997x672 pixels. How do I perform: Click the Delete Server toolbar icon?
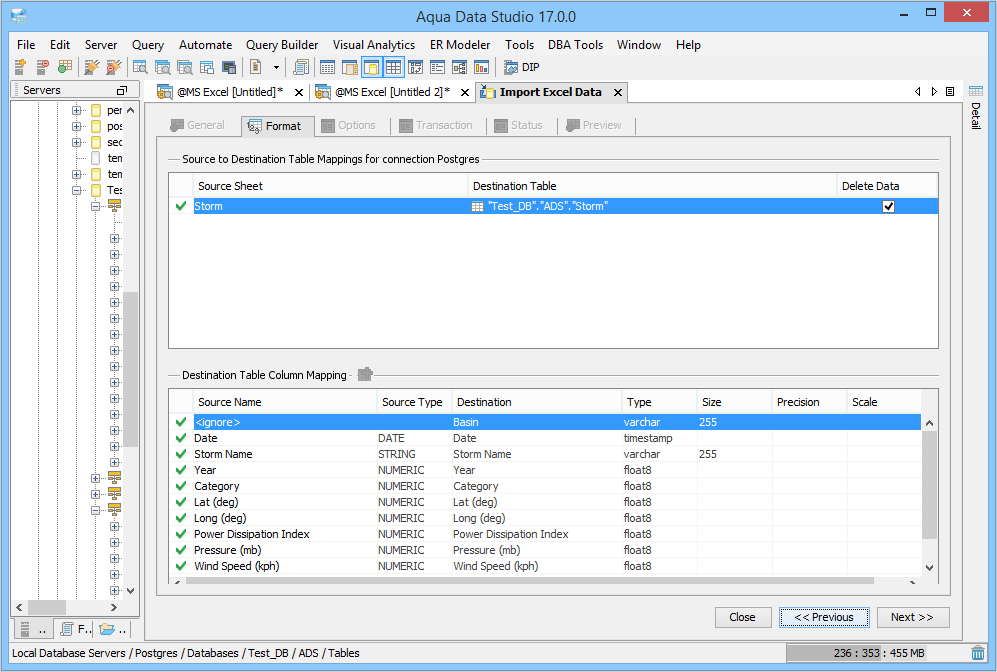pos(43,67)
